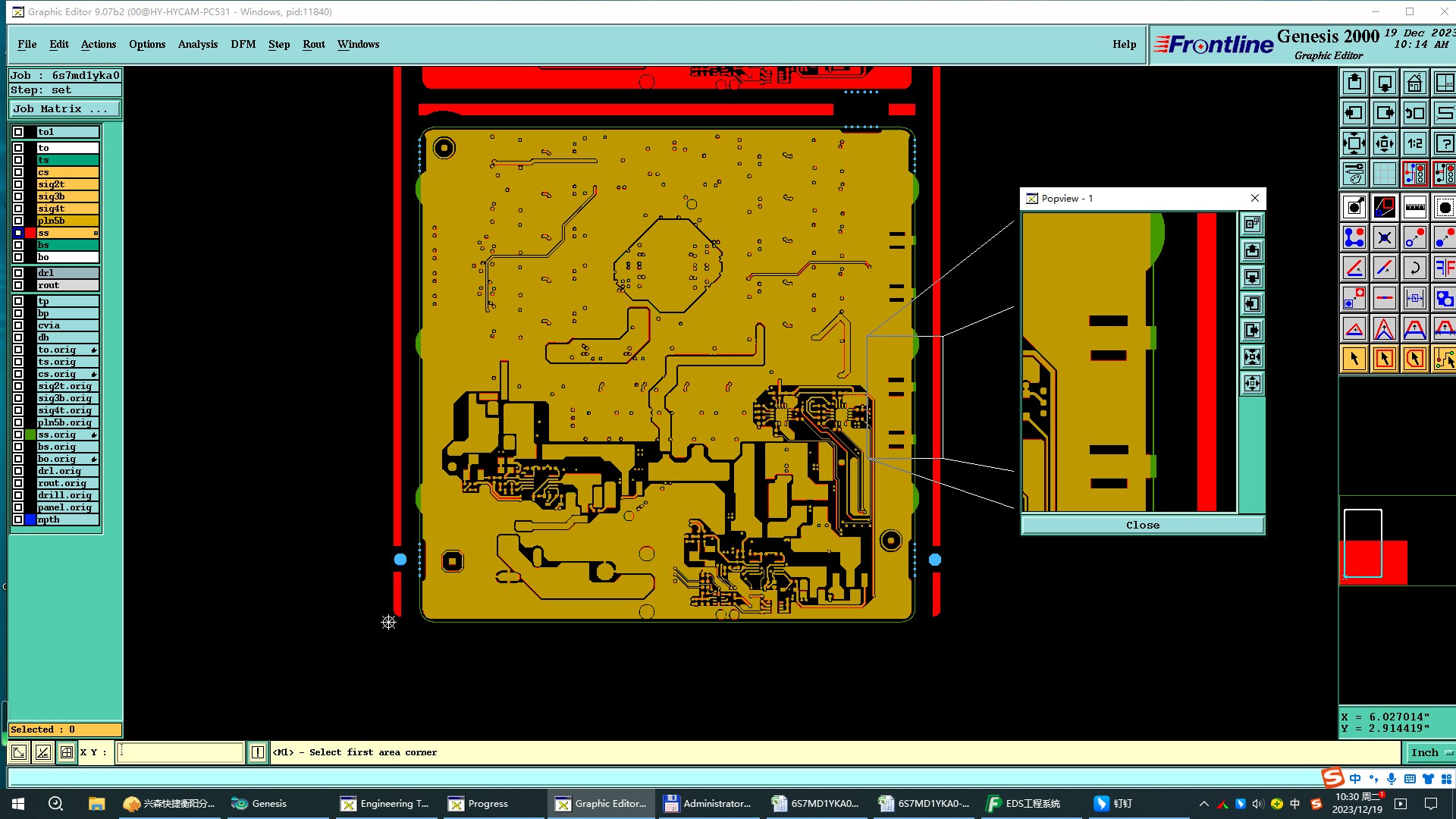Click Close button in Popview window
The height and width of the screenshot is (819, 1456).
tap(1142, 525)
